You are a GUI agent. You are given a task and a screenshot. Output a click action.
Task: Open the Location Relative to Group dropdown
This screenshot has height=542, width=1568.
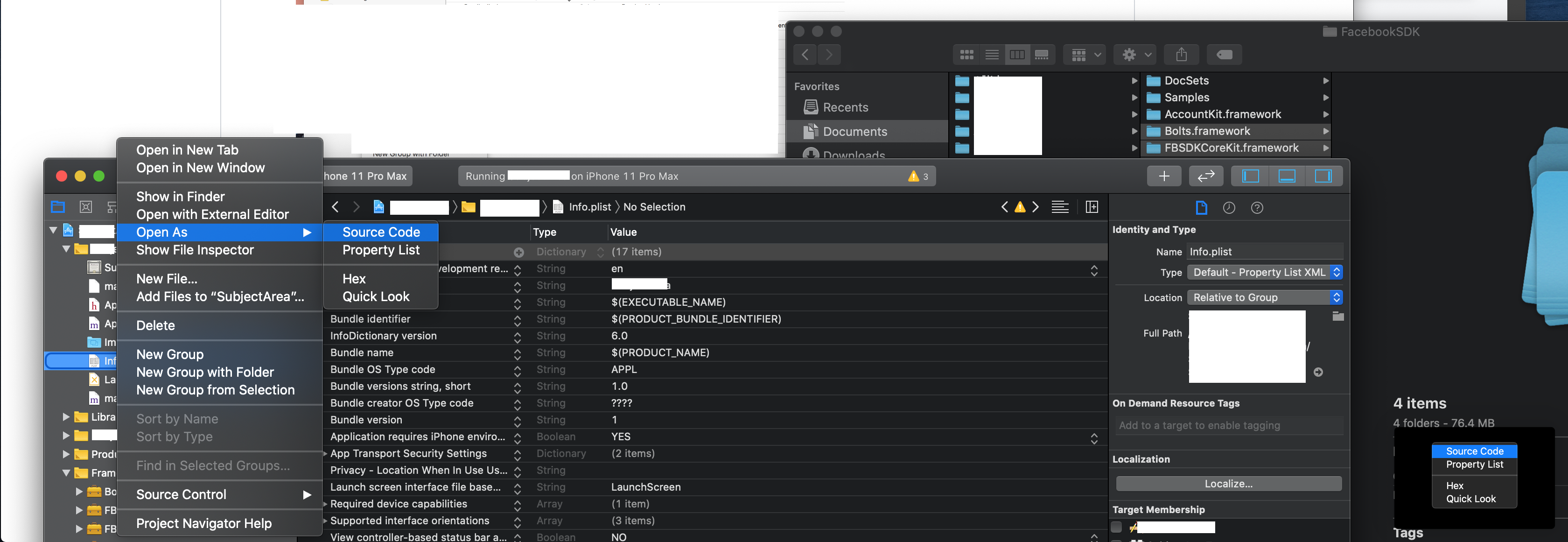(1264, 297)
